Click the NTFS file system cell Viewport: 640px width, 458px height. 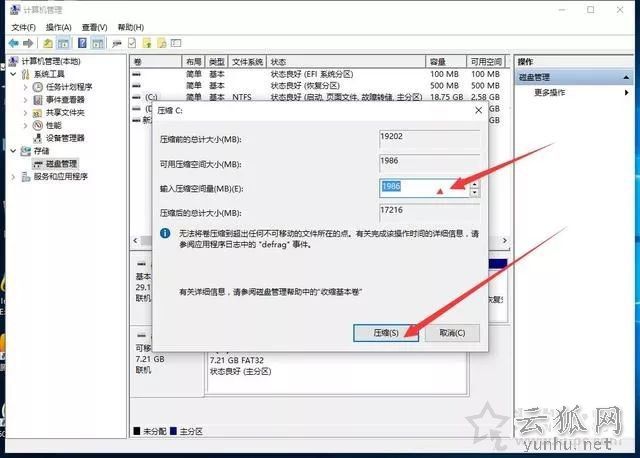pyautogui.click(x=242, y=97)
